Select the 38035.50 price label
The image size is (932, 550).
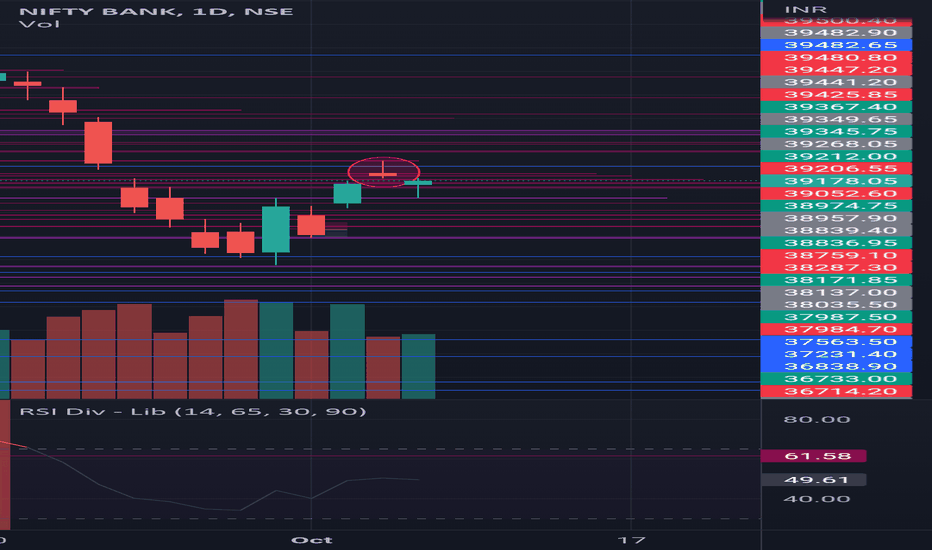tap(836, 304)
